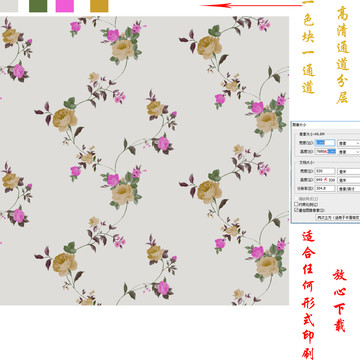Click the pixel height field in Image Size

[x=325, y=151]
